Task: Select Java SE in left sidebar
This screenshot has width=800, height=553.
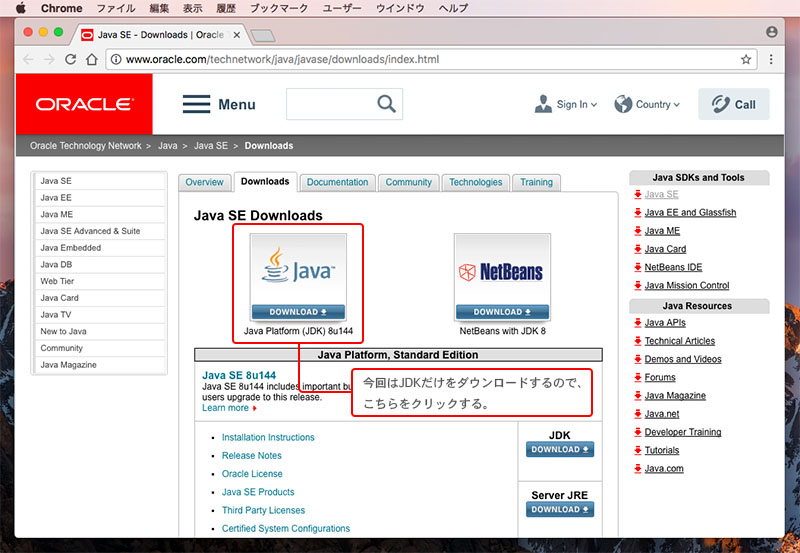Action: 100,181
